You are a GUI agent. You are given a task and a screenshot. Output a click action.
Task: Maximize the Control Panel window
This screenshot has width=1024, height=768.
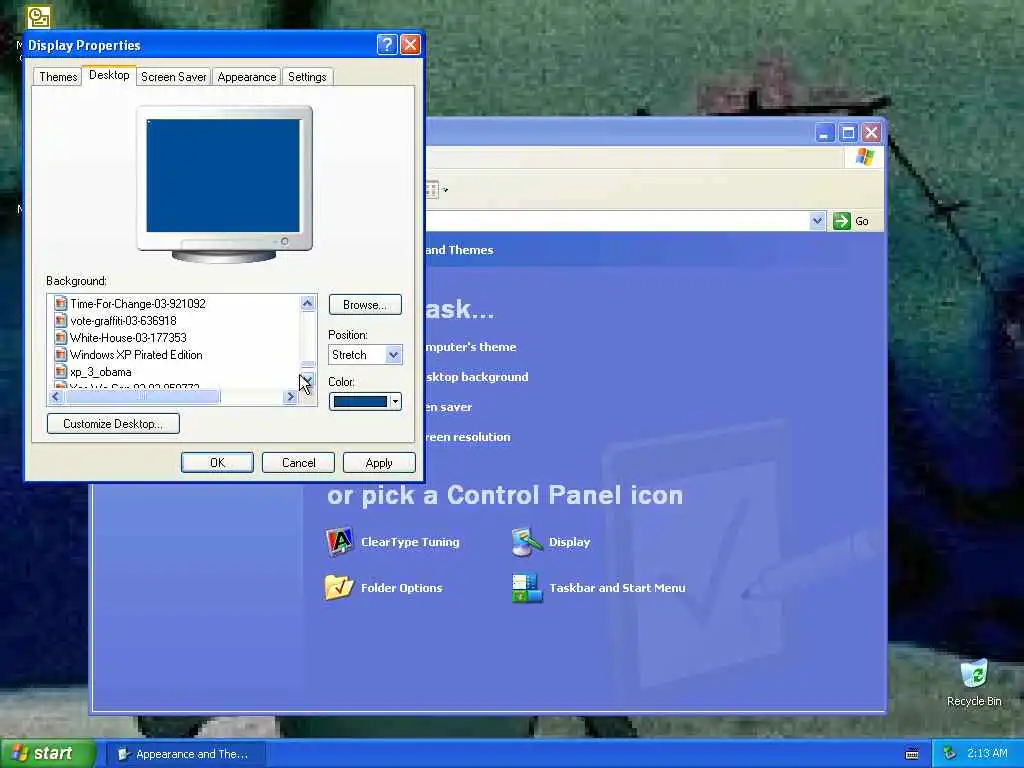click(848, 133)
